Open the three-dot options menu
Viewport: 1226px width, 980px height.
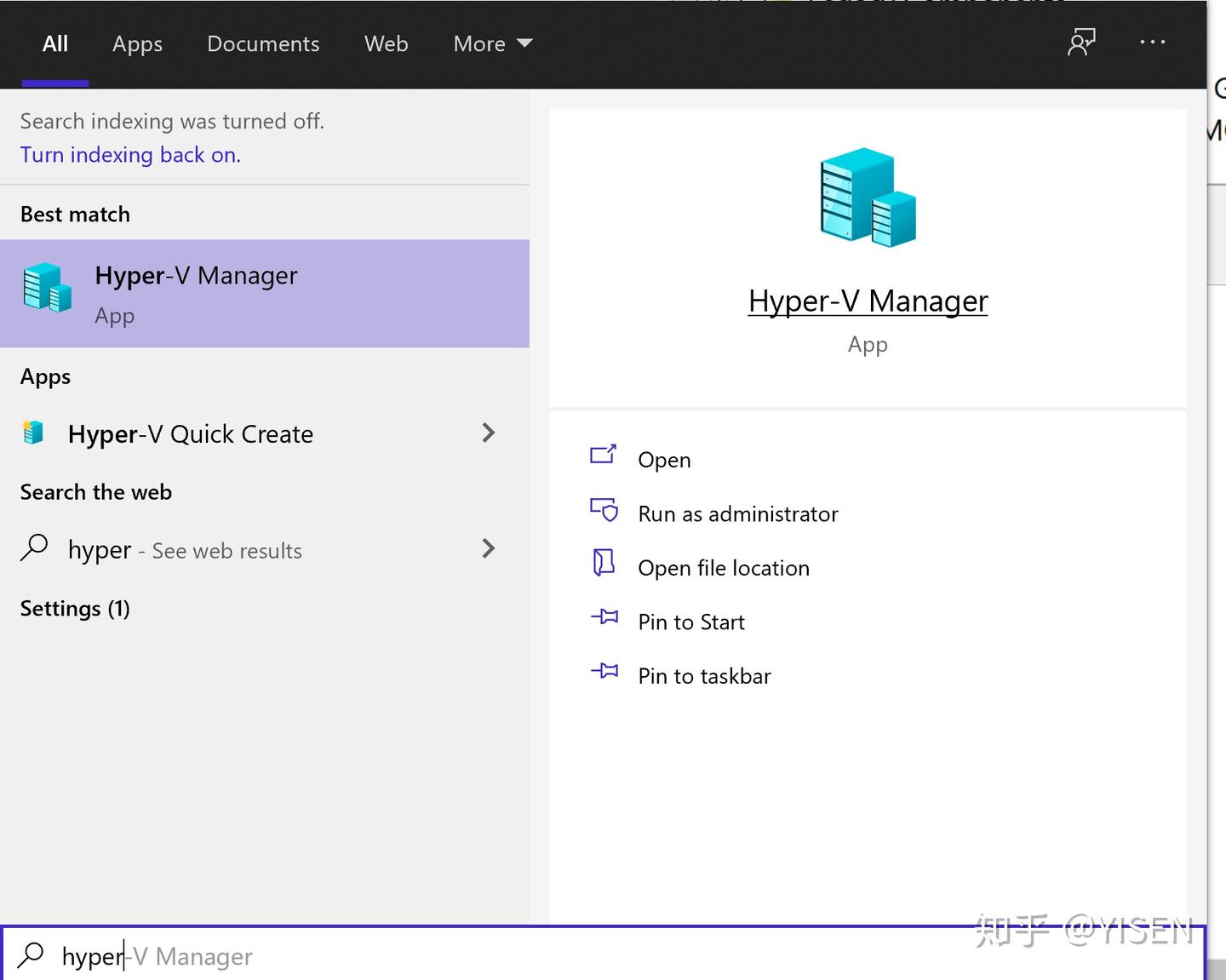1153,43
